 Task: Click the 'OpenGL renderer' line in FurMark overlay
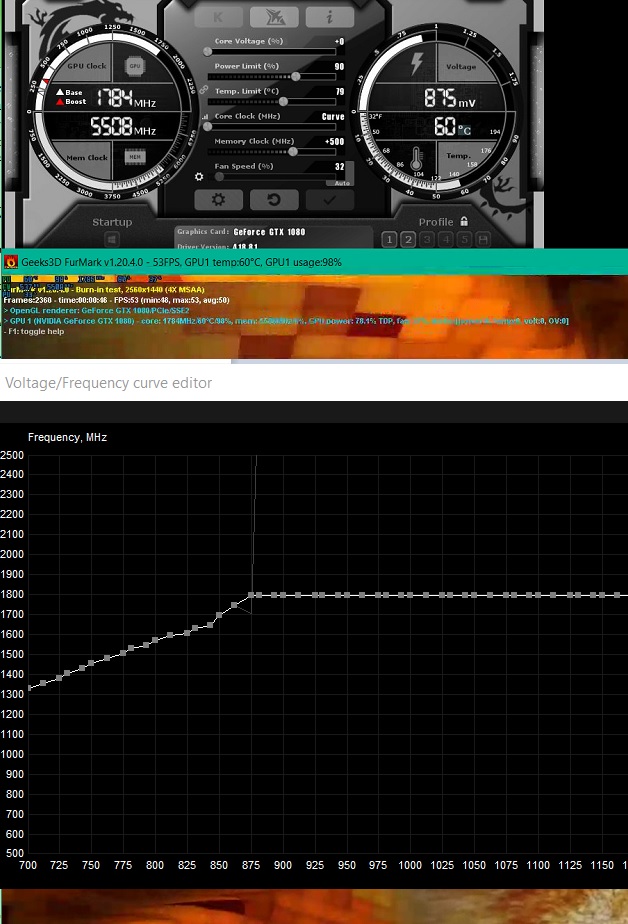pyautogui.click(x=97, y=310)
